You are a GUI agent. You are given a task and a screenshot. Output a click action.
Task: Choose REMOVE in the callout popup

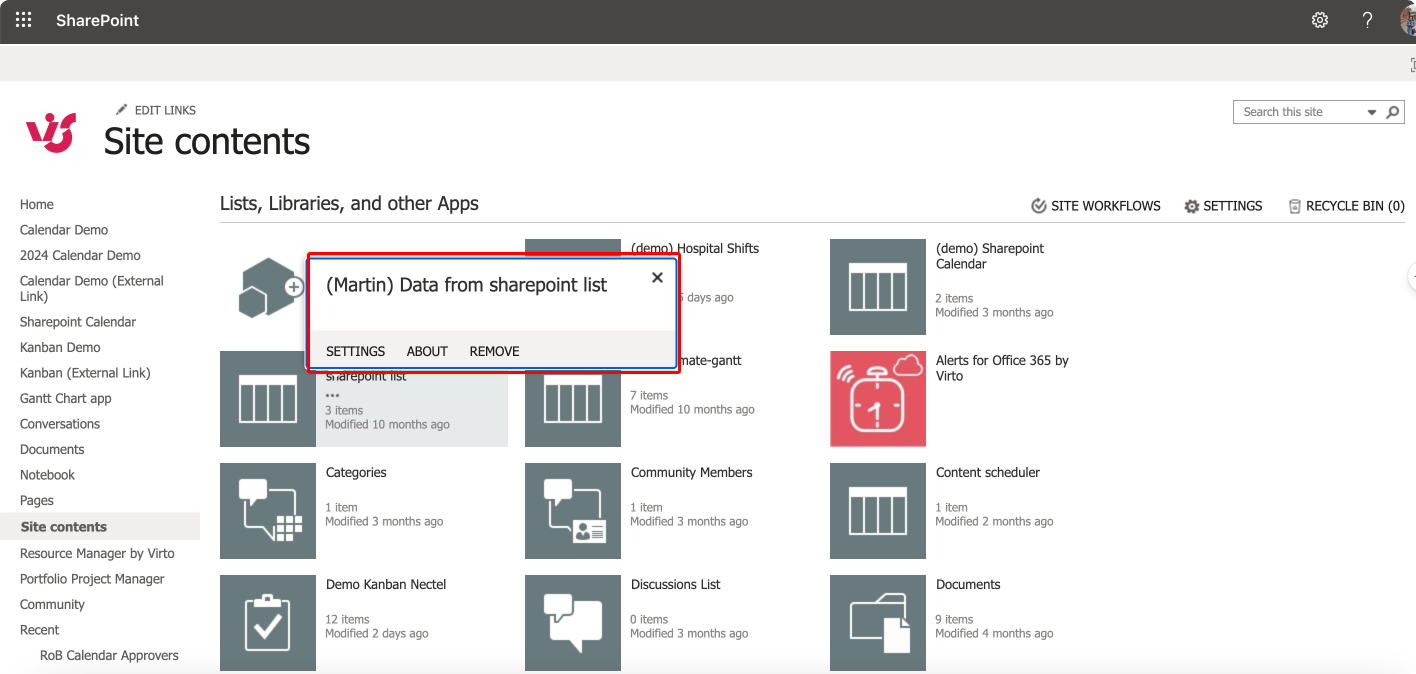coord(494,351)
